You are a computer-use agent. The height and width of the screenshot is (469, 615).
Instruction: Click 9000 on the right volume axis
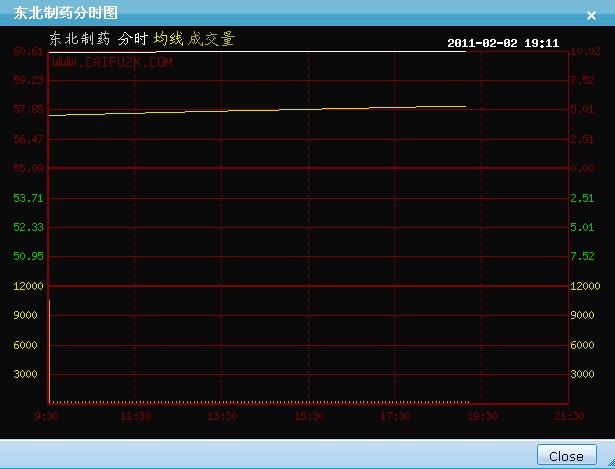[x=582, y=315]
